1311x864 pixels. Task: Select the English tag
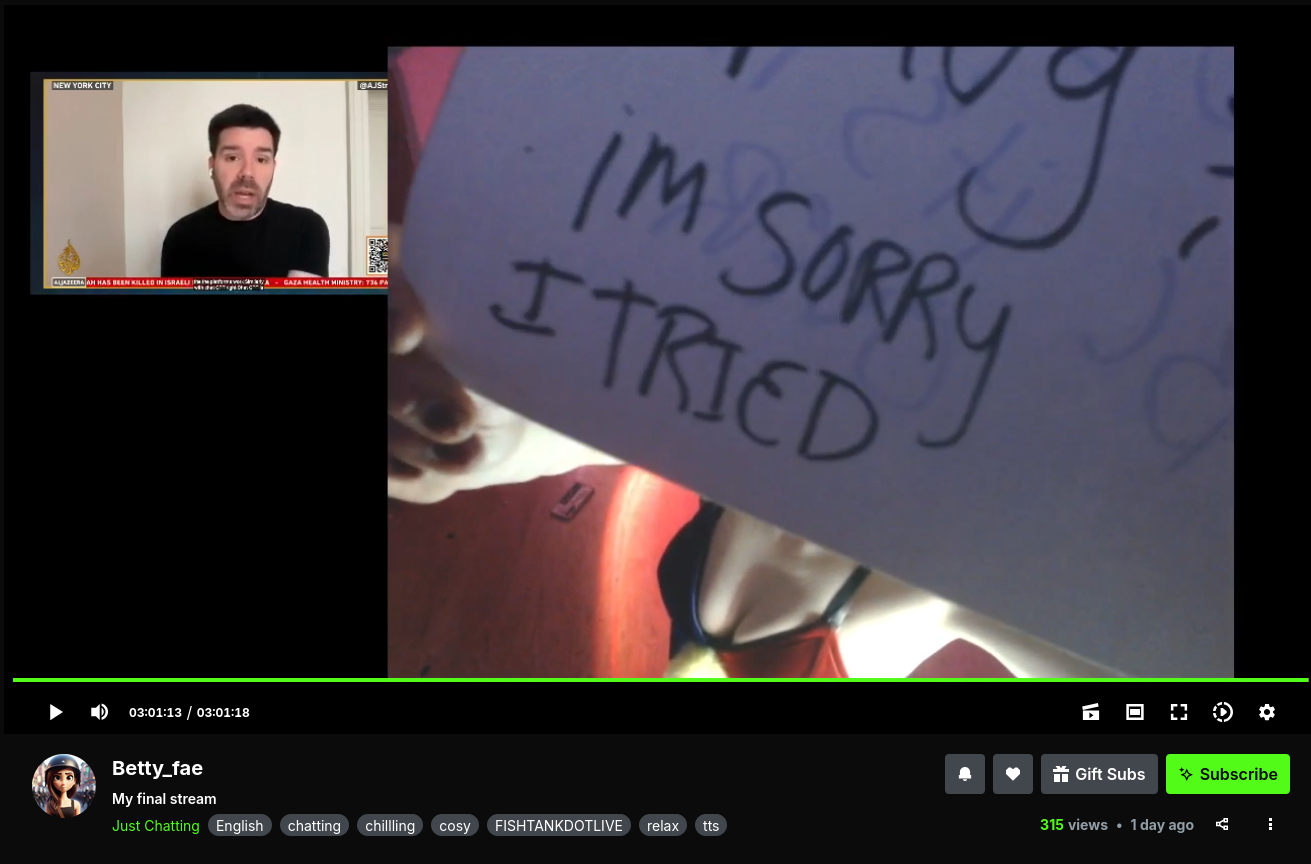click(240, 826)
